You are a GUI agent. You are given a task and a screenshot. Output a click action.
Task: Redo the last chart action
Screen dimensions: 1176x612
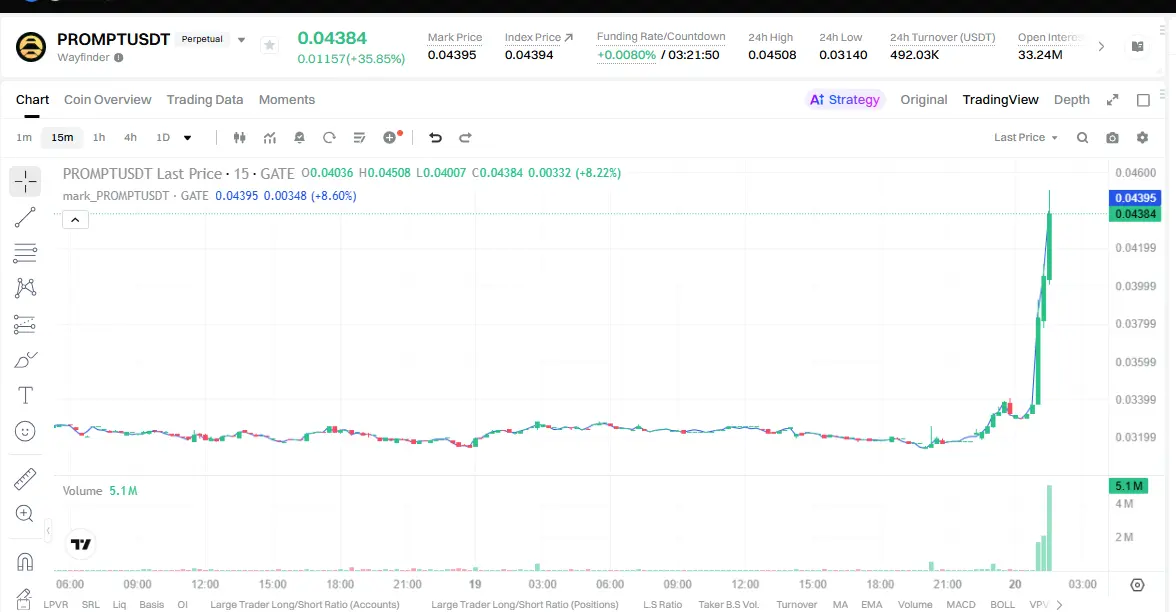465,137
